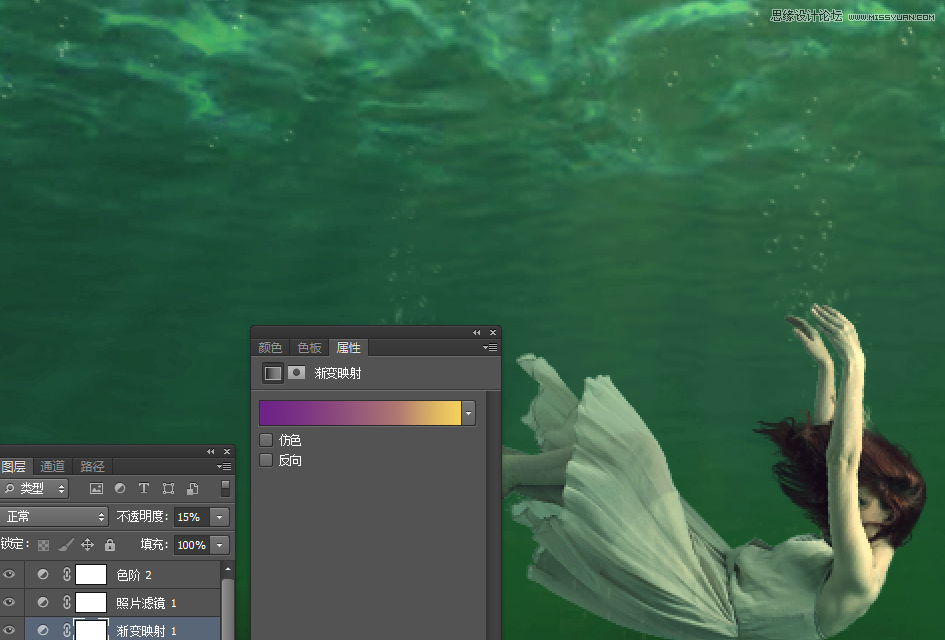Switch to the 通道 tab
This screenshot has height=640, width=945.
[52, 466]
